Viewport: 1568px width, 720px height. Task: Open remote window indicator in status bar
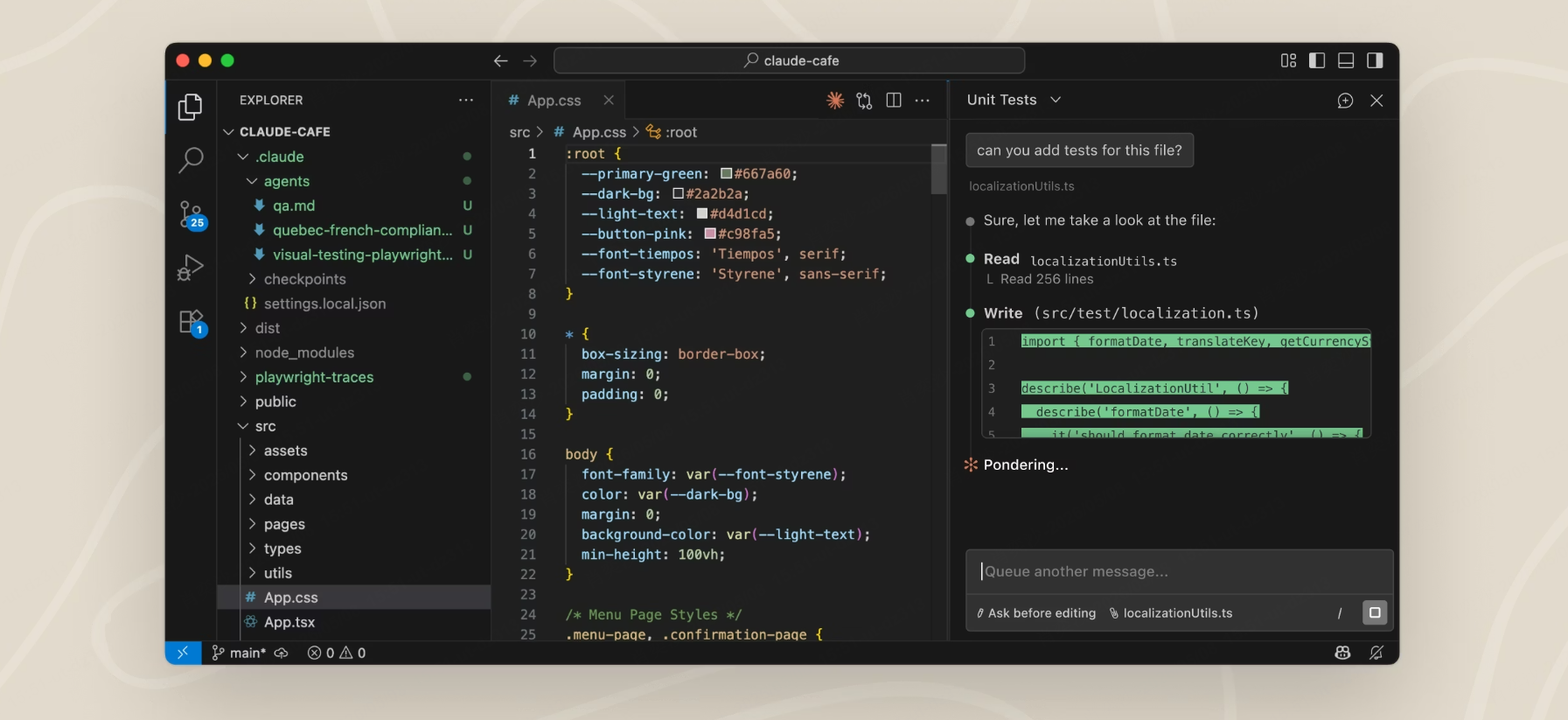183,653
